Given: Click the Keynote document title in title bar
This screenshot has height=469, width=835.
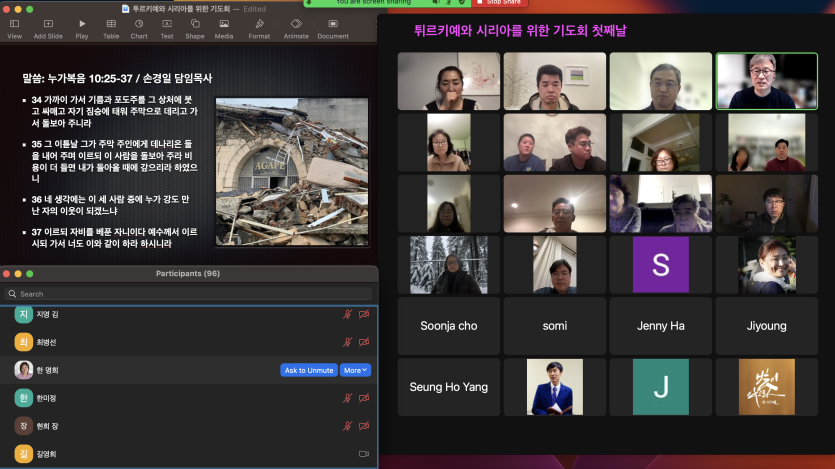Looking at the screenshot, I should [x=181, y=9].
